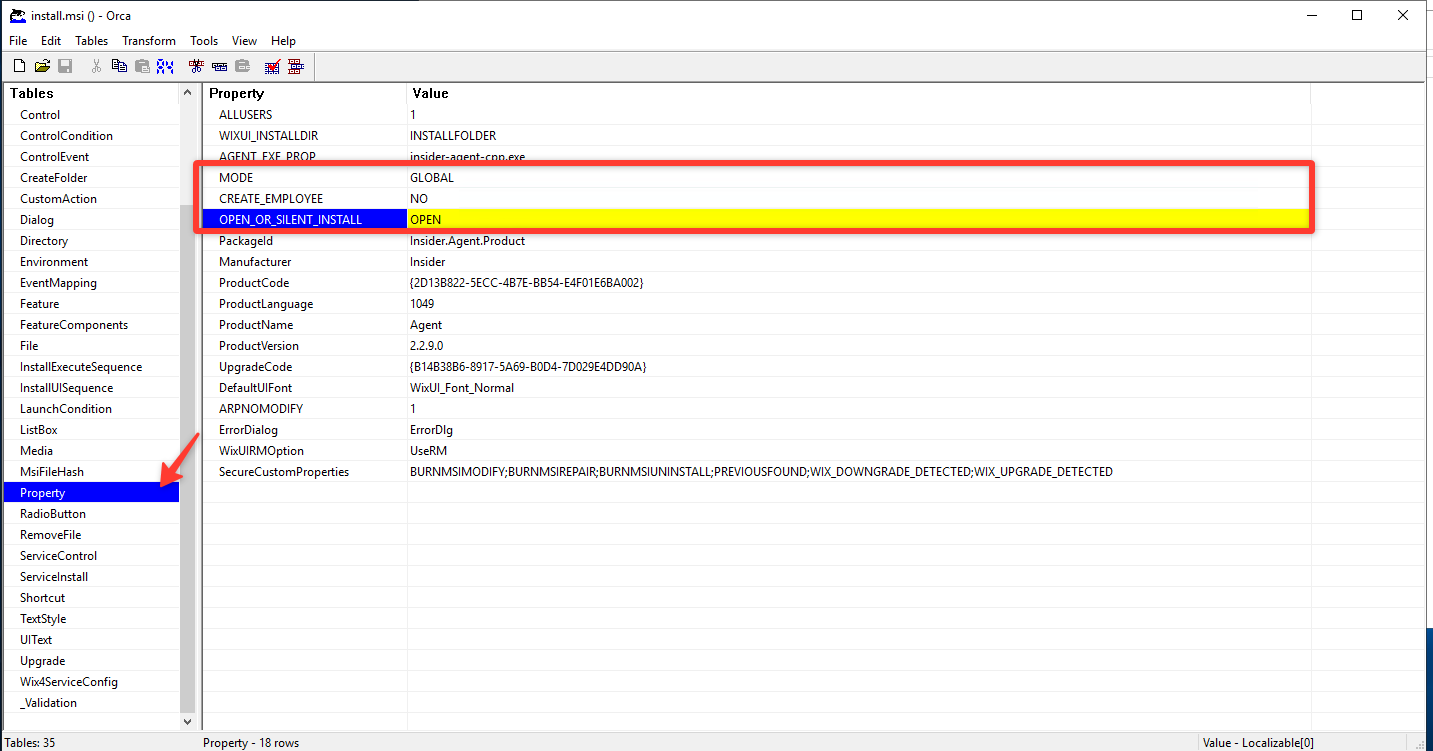Image resolution: width=1433 pixels, height=751 pixels.
Task: Click scroll-down arrow of Tables list
Action: 187,721
